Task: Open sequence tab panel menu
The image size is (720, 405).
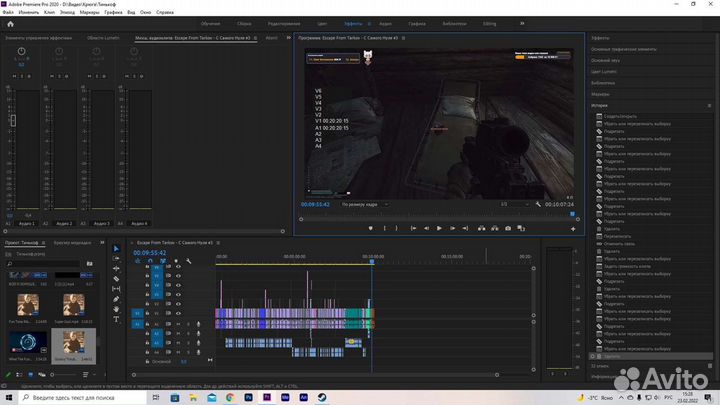Action: pyautogui.click(x=218, y=242)
